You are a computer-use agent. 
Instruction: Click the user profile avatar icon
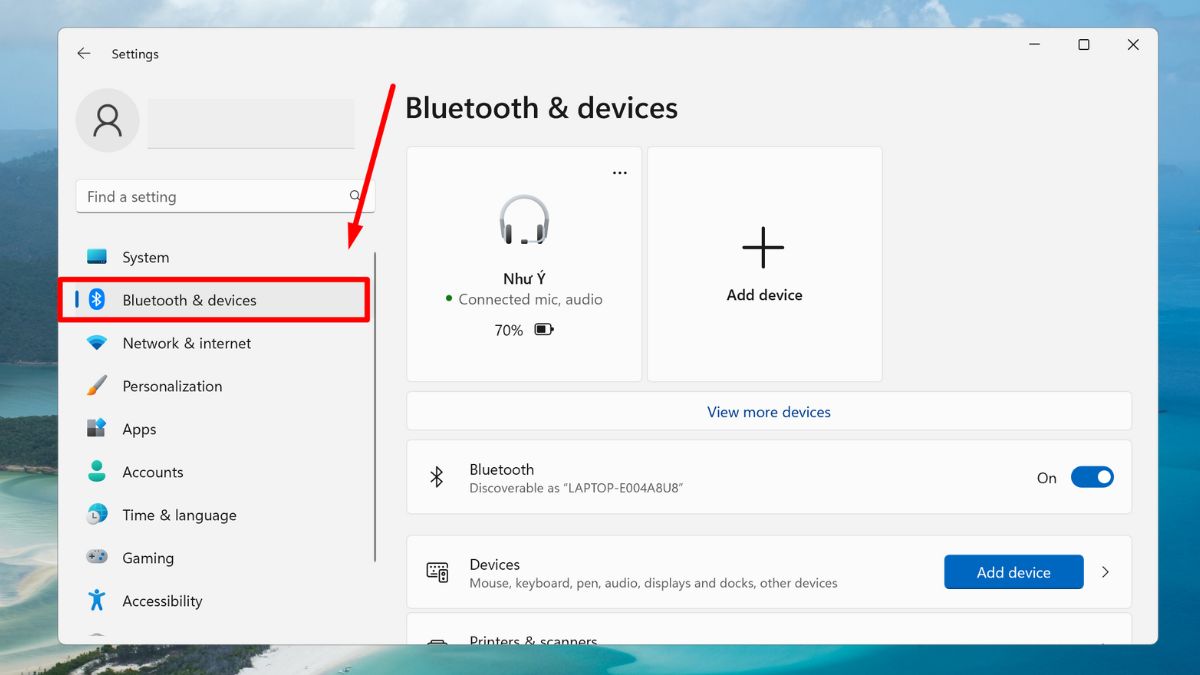pos(107,120)
